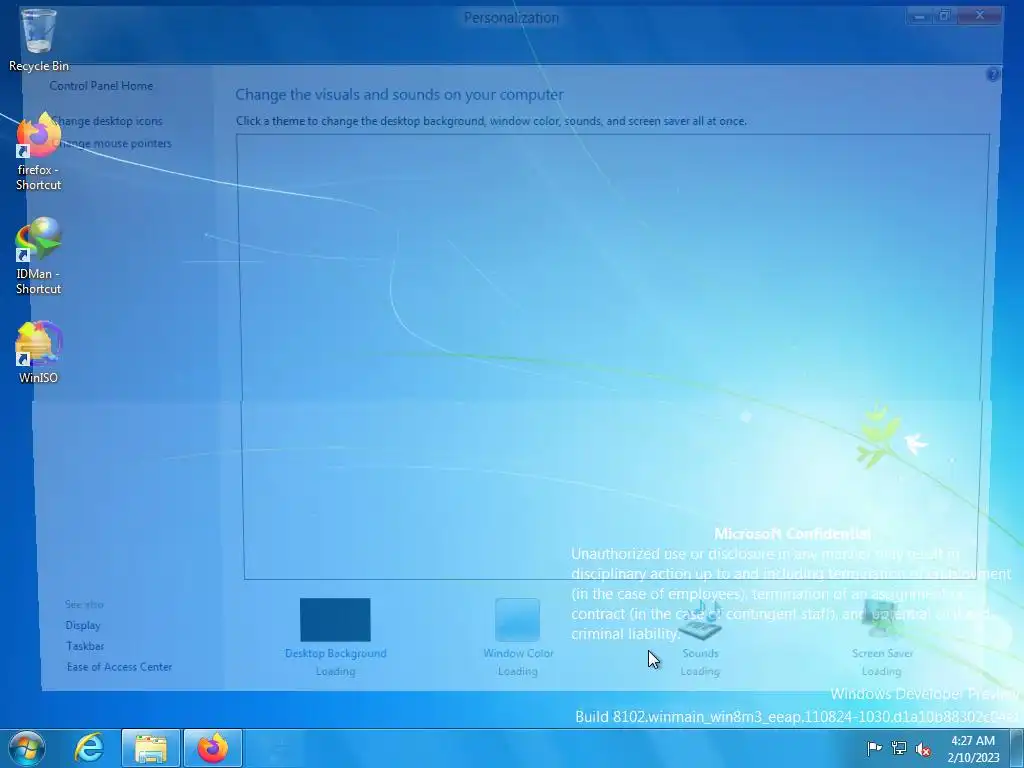1024x768 pixels.
Task: Open the Window Color swatch icon
Action: click(517, 620)
